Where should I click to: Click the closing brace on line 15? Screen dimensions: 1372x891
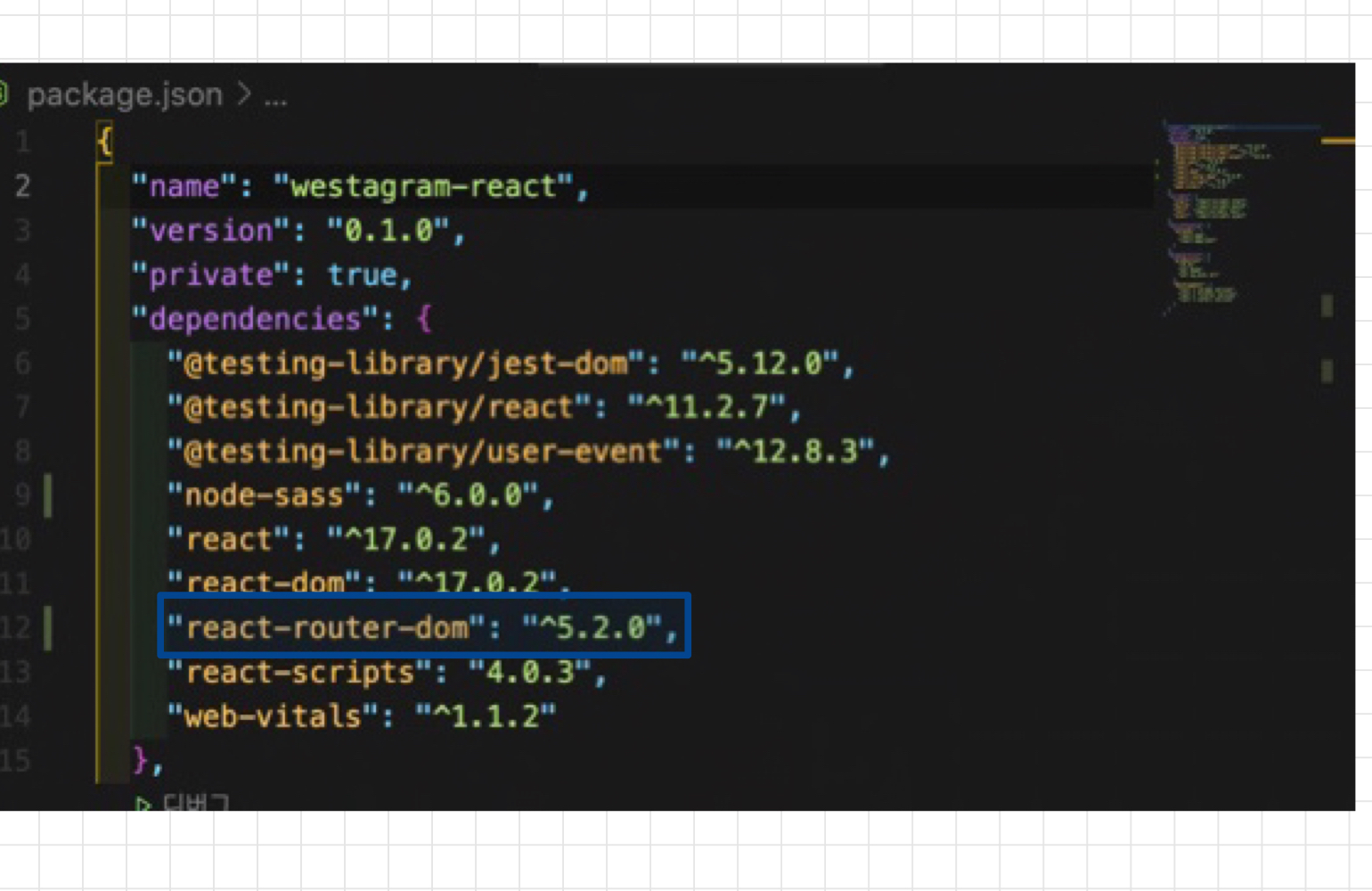point(140,761)
